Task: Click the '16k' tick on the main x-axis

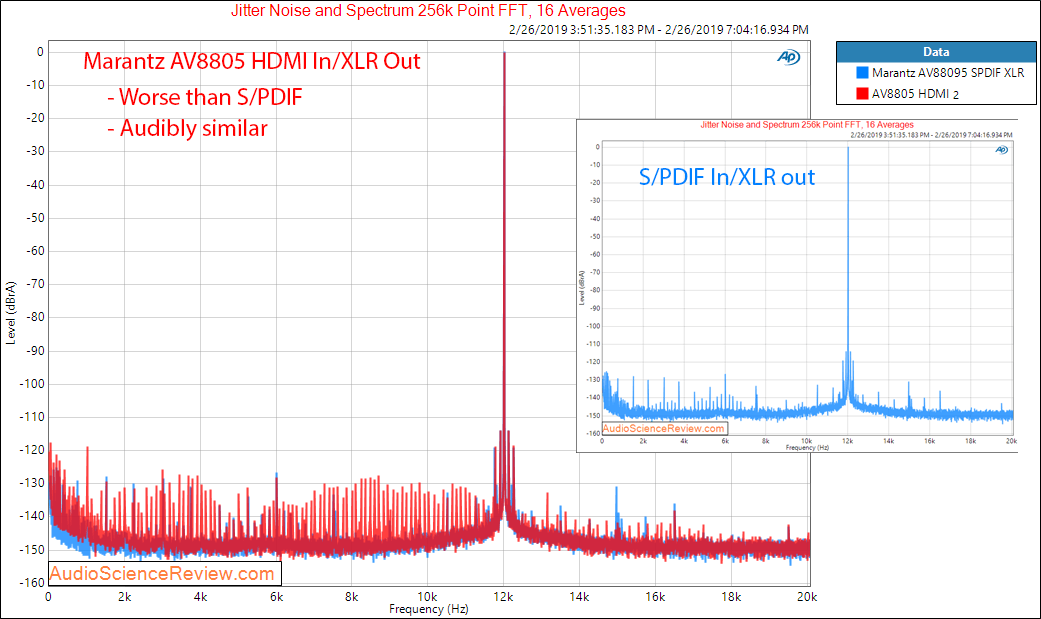Action: 655,597
